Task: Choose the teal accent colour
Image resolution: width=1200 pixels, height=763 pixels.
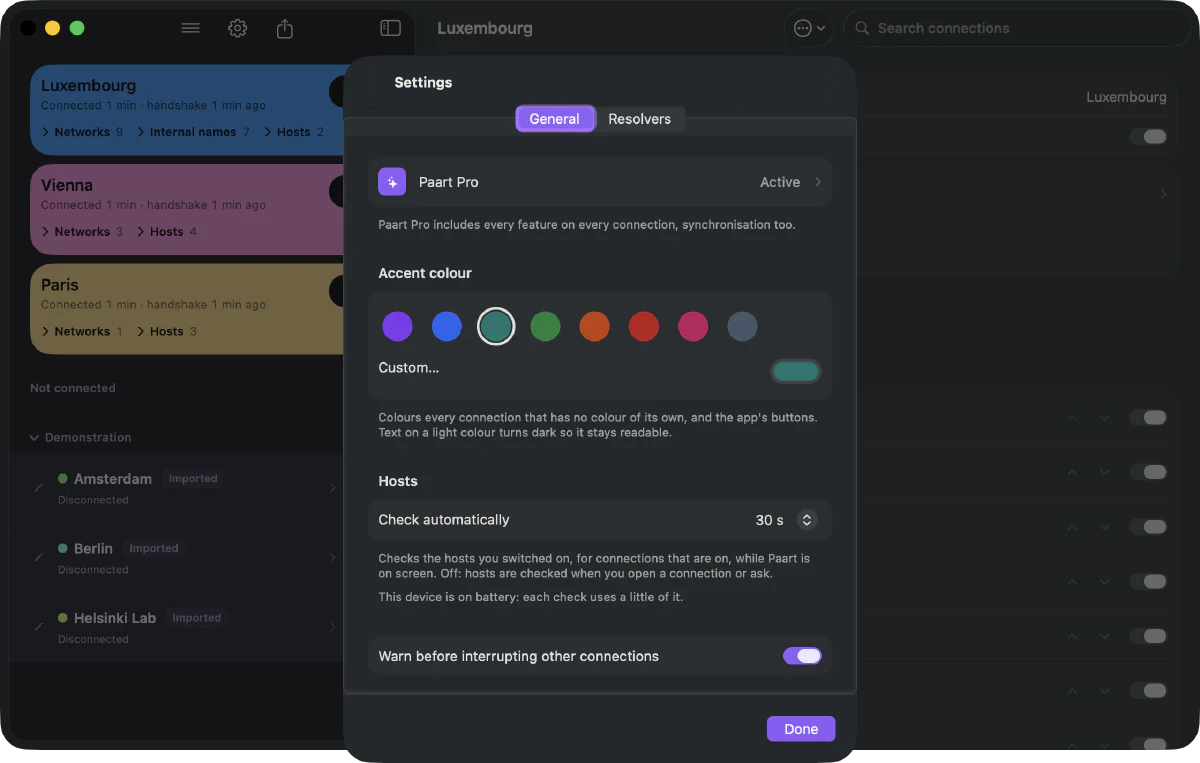Action: 496,326
